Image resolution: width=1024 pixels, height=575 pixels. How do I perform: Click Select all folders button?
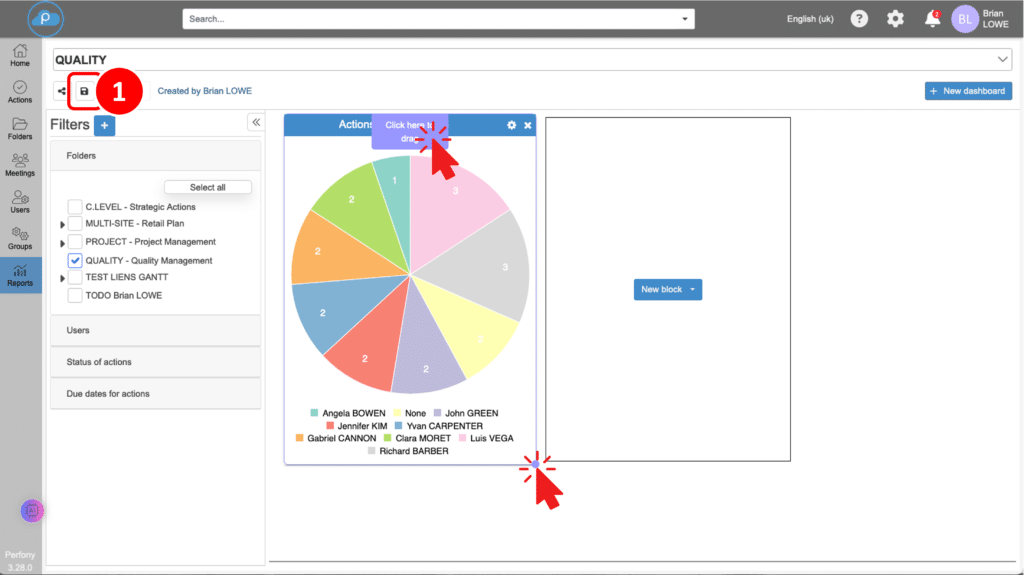207,187
